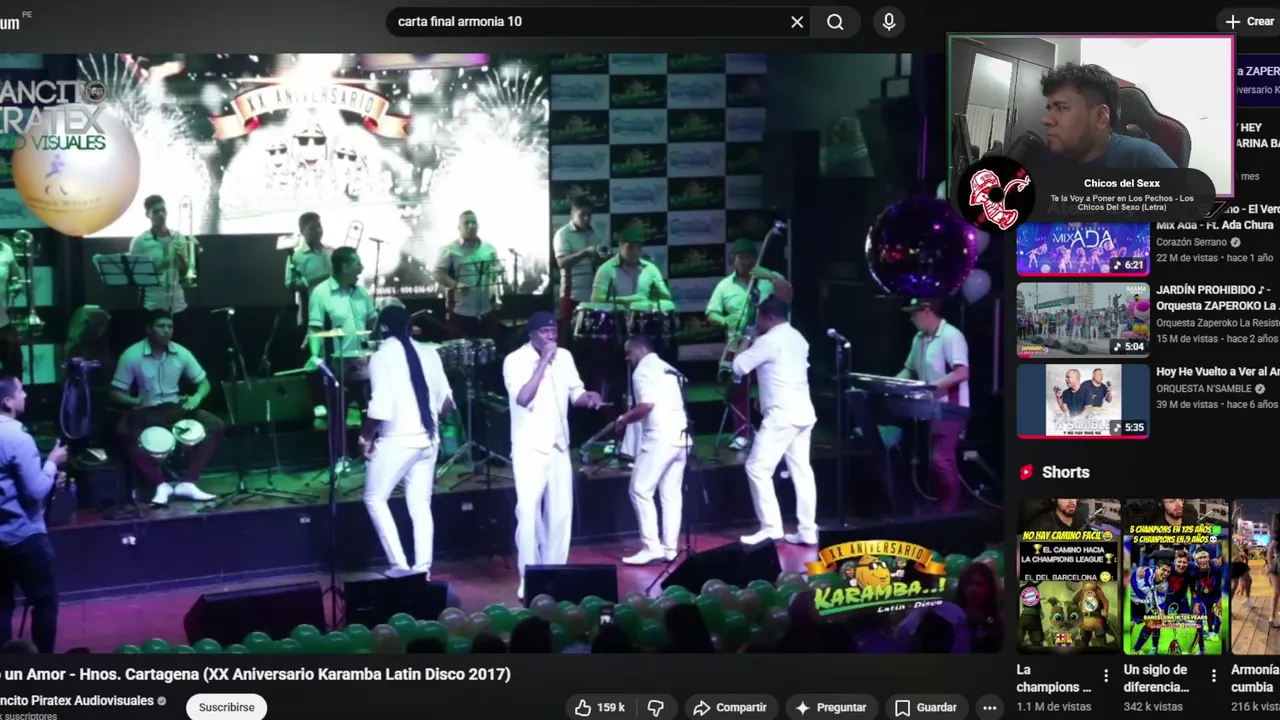
Task: Save the video with Guardar
Action: (926, 707)
